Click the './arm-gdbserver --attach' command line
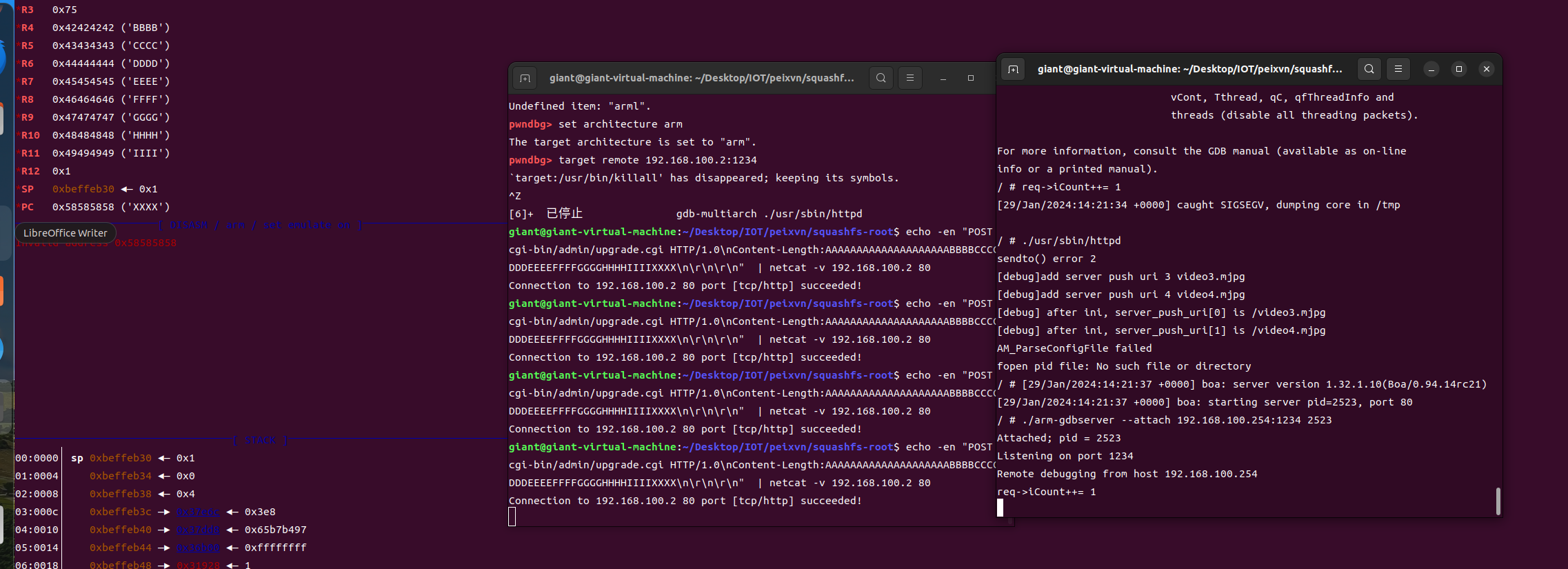This screenshot has height=569, width=1568. [x=1165, y=420]
